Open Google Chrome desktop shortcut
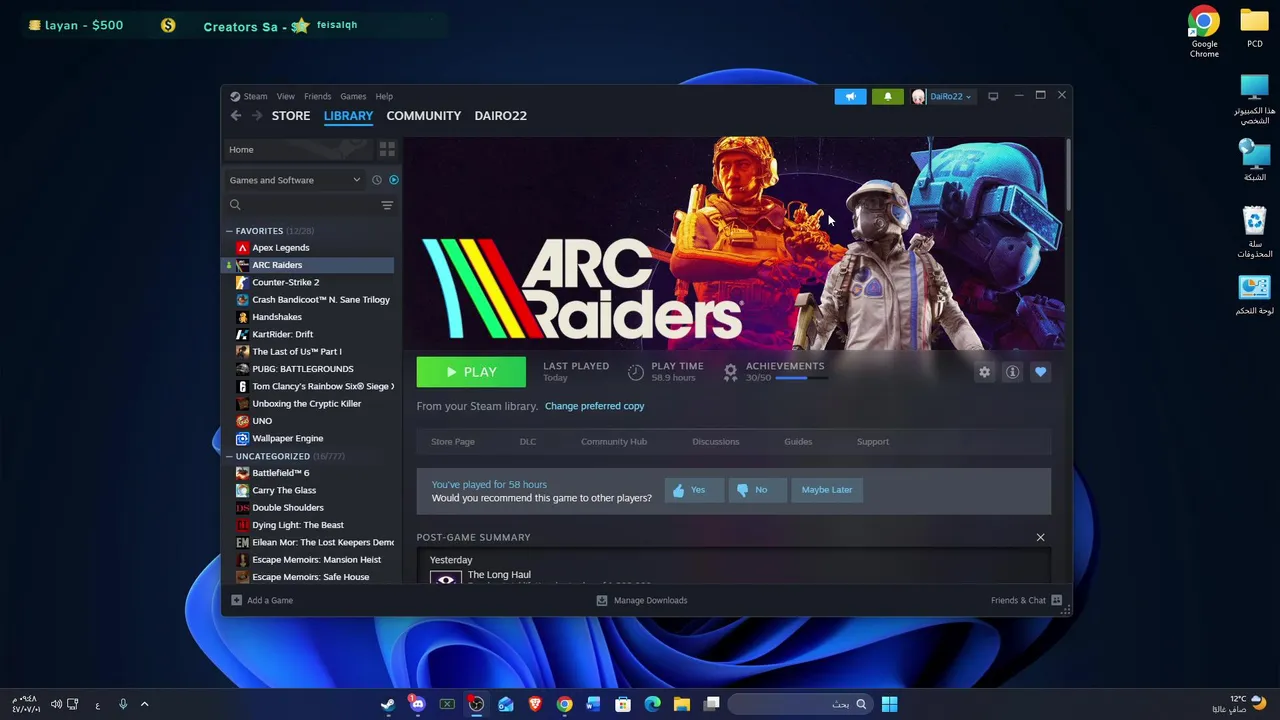Viewport: 1280px width, 720px height. (x=1204, y=33)
